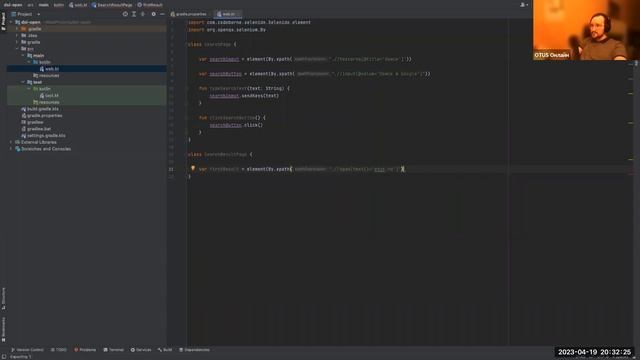640x360 pixels.
Task: Click searchButton.click() line in editor
Action: 236,125
